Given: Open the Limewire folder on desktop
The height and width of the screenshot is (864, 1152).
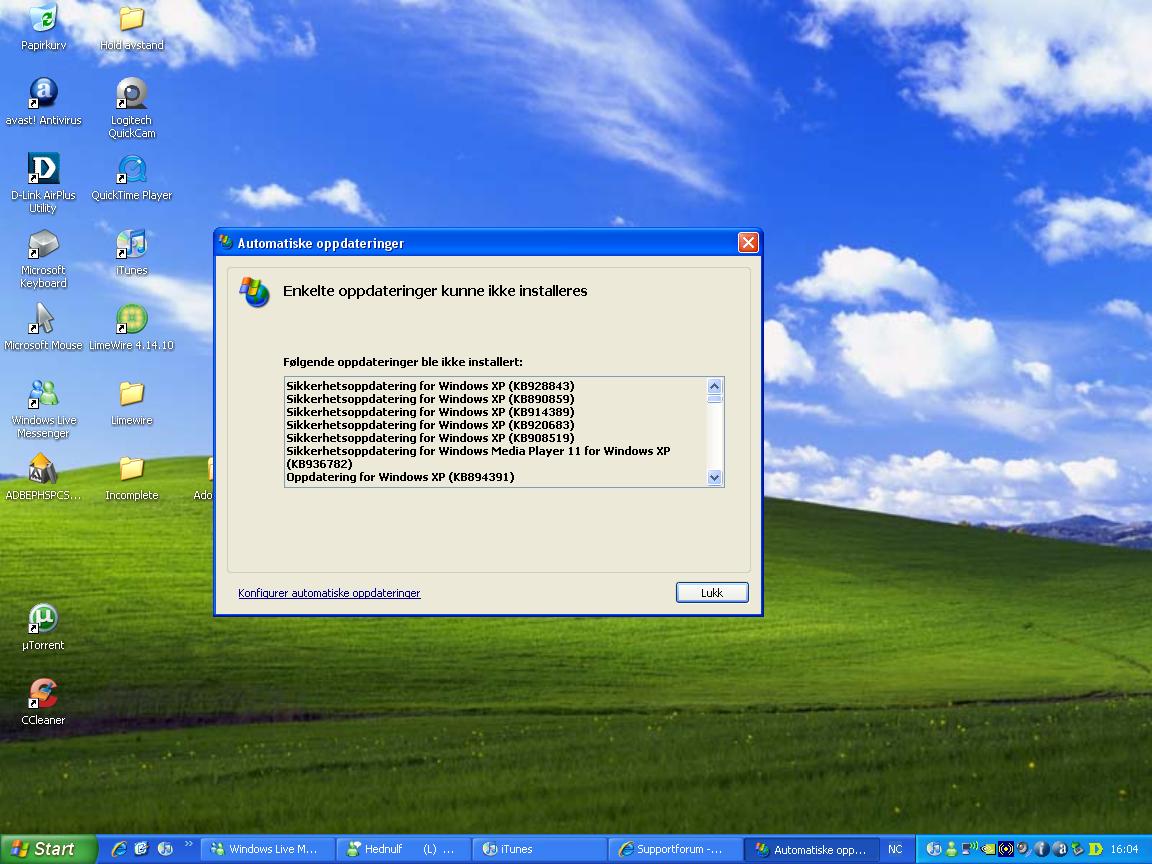Looking at the screenshot, I should [x=132, y=402].
